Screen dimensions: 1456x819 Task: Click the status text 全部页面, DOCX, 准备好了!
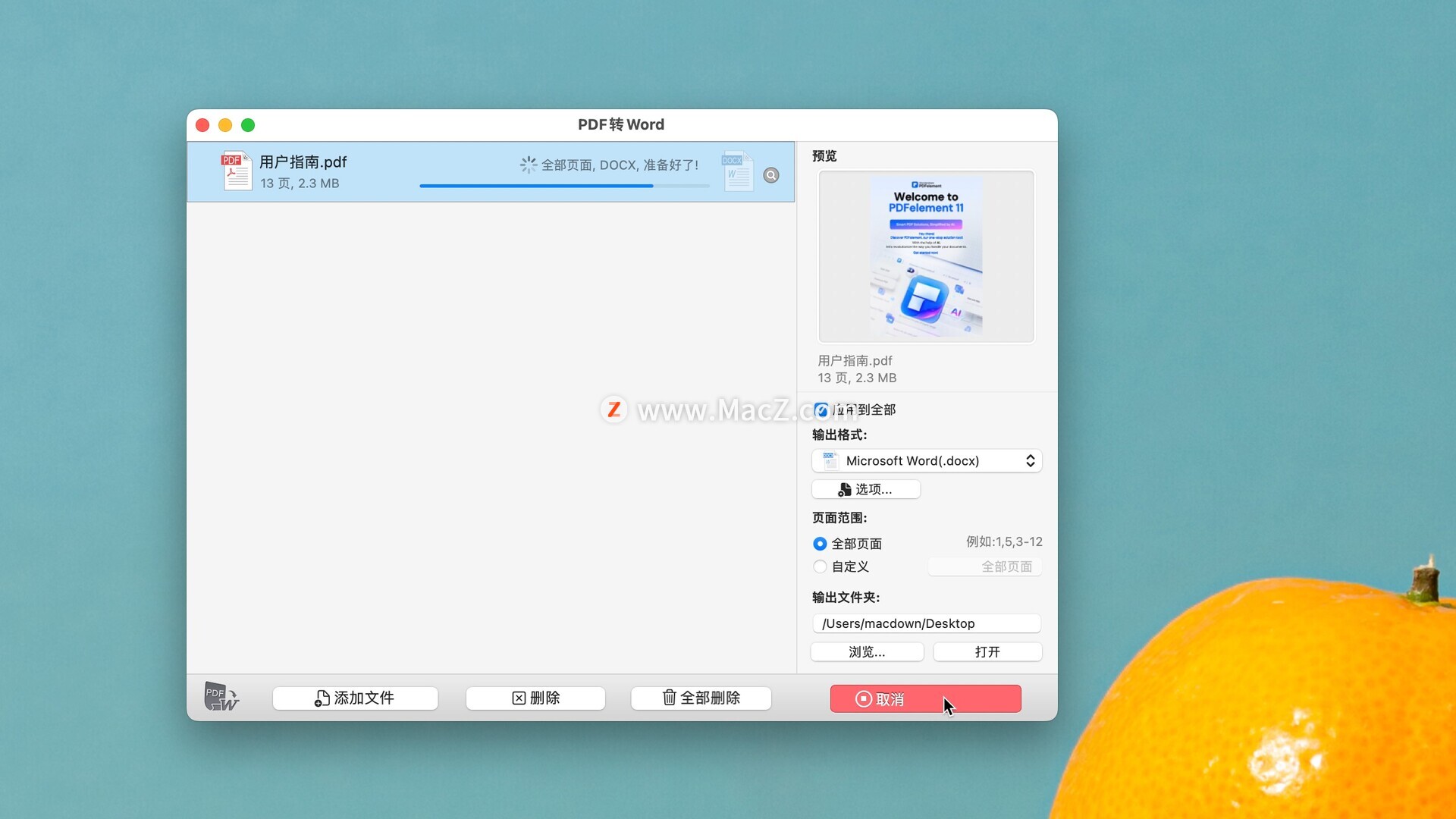click(x=620, y=165)
